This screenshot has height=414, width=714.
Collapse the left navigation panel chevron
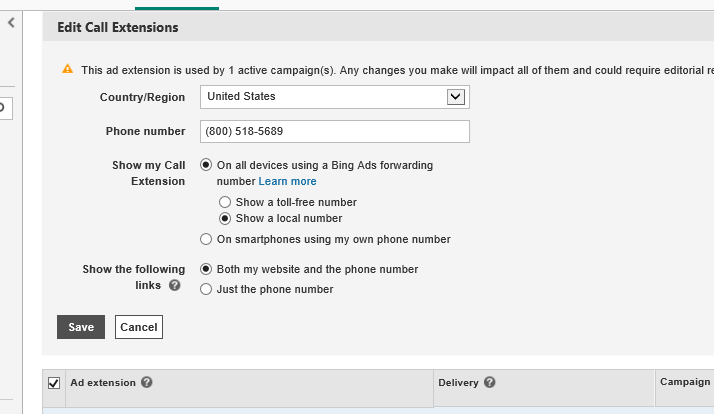[x=11, y=22]
